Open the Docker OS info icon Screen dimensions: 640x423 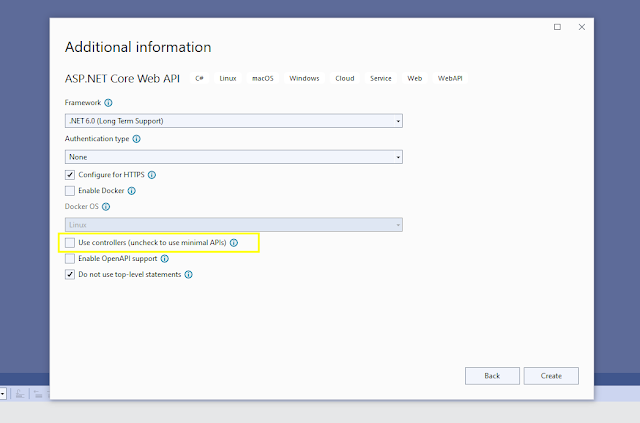click(x=106, y=207)
